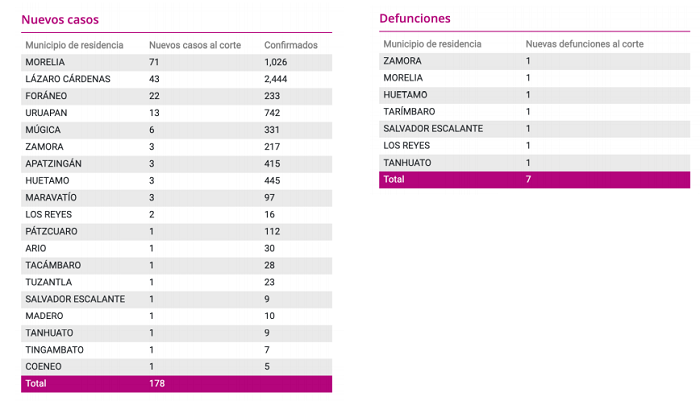The height and width of the screenshot is (401, 700).
Task: Select the LÁZARO CÁRDENAS row
Action: point(176,79)
